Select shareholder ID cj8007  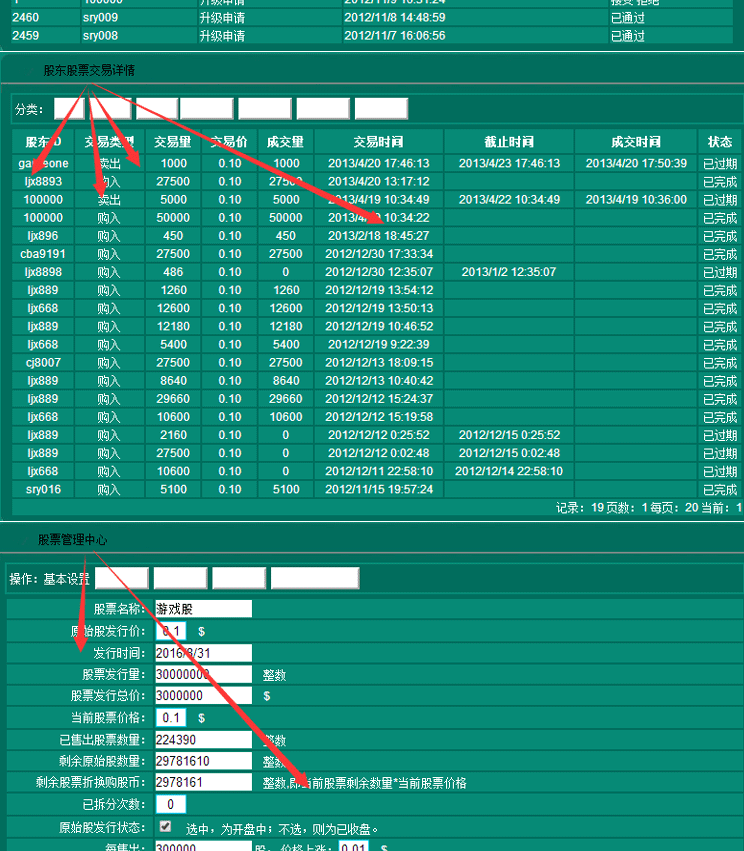43,363
